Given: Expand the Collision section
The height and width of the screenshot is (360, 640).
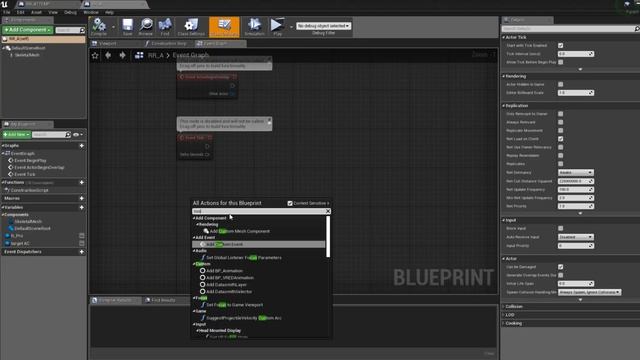Looking at the screenshot, I should (513, 306).
